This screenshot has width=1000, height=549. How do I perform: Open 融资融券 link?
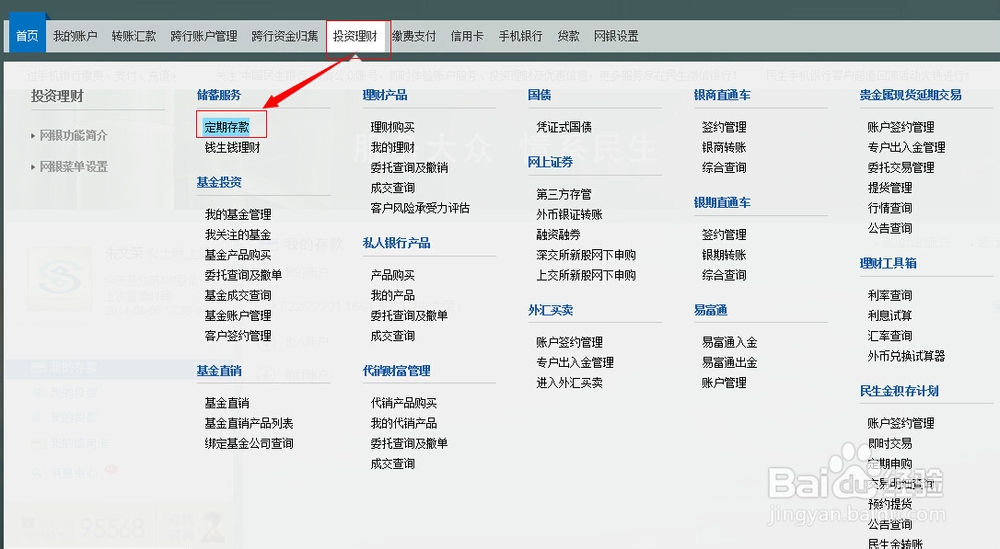pyautogui.click(x=558, y=235)
